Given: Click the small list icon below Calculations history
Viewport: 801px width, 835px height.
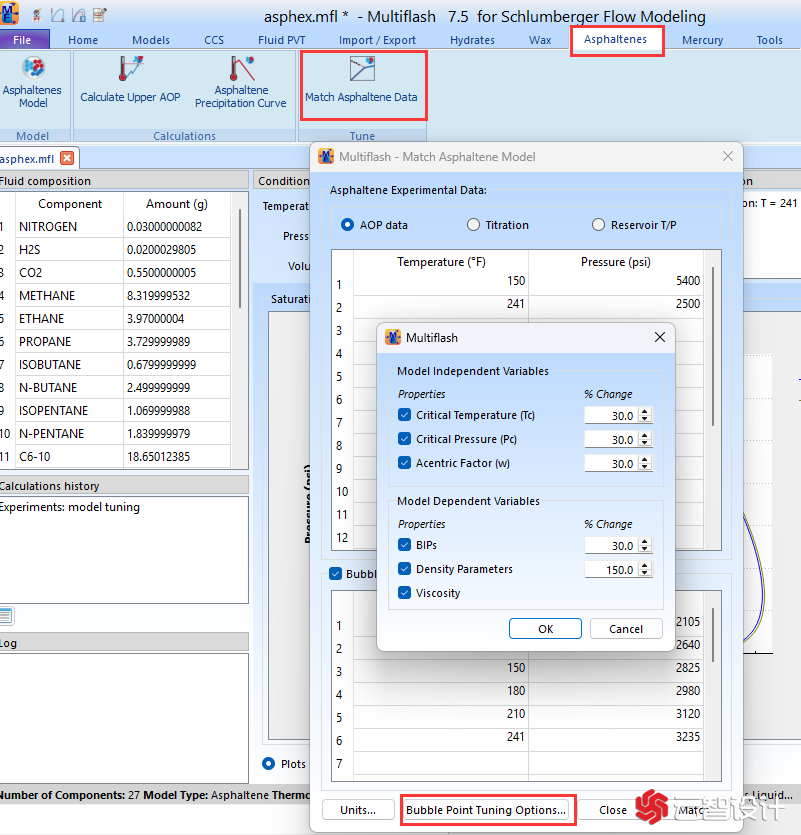Looking at the screenshot, I should coord(6,616).
